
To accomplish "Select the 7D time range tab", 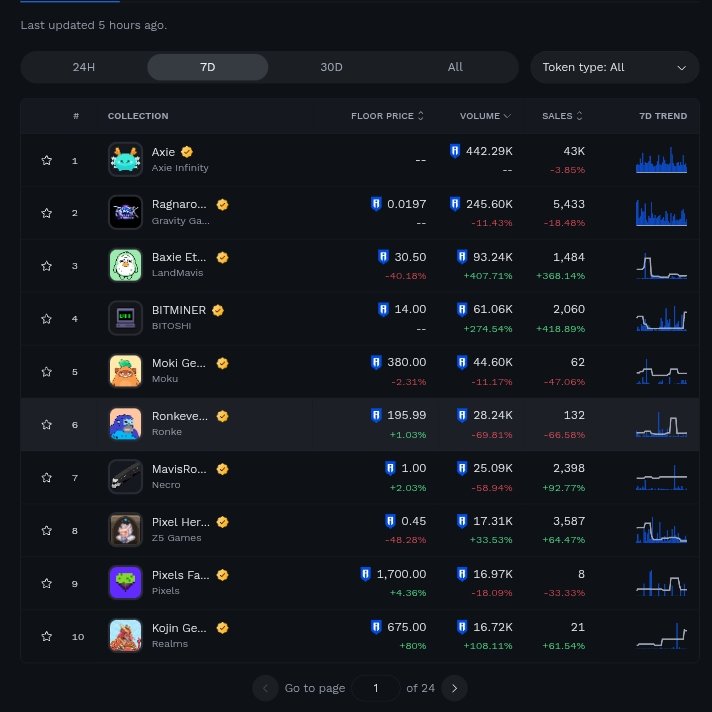I will [208, 67].
